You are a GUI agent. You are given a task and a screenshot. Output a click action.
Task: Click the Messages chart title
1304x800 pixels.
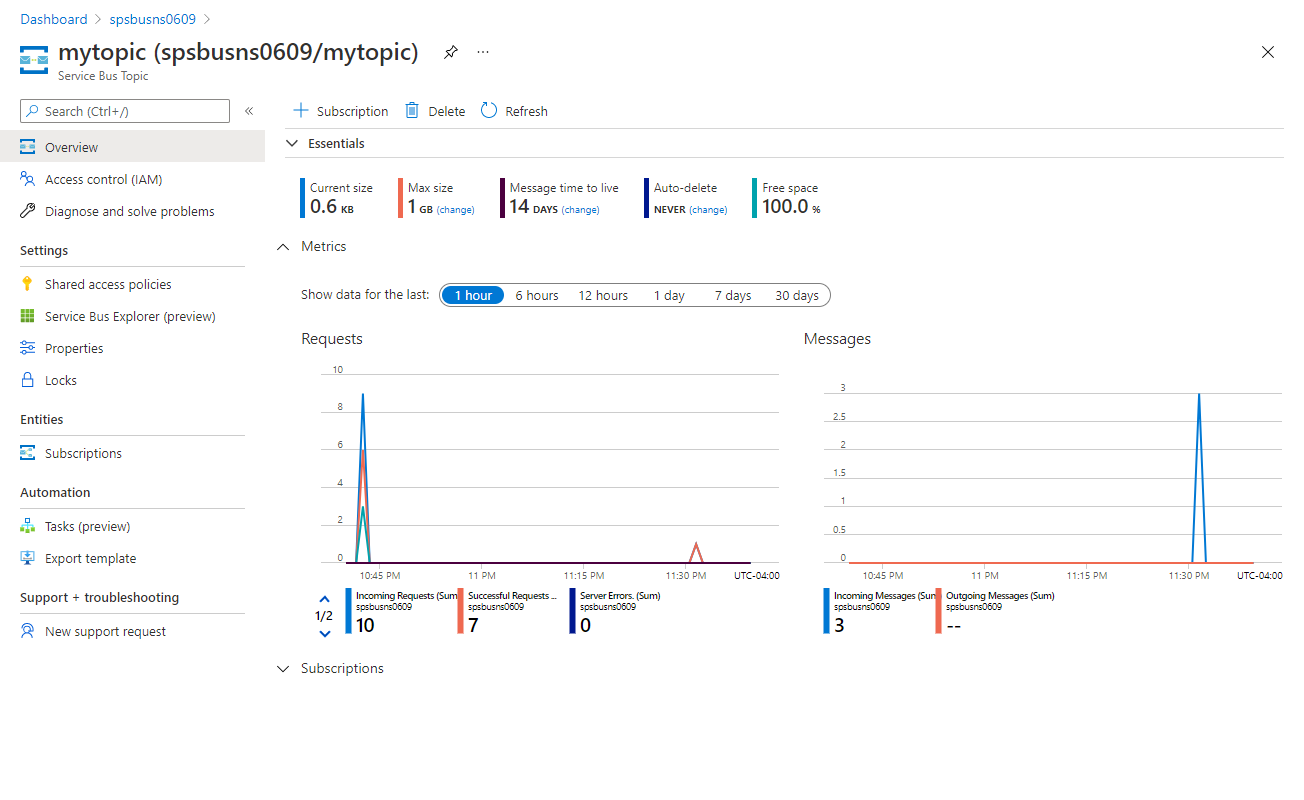click(x=837, y=339)
